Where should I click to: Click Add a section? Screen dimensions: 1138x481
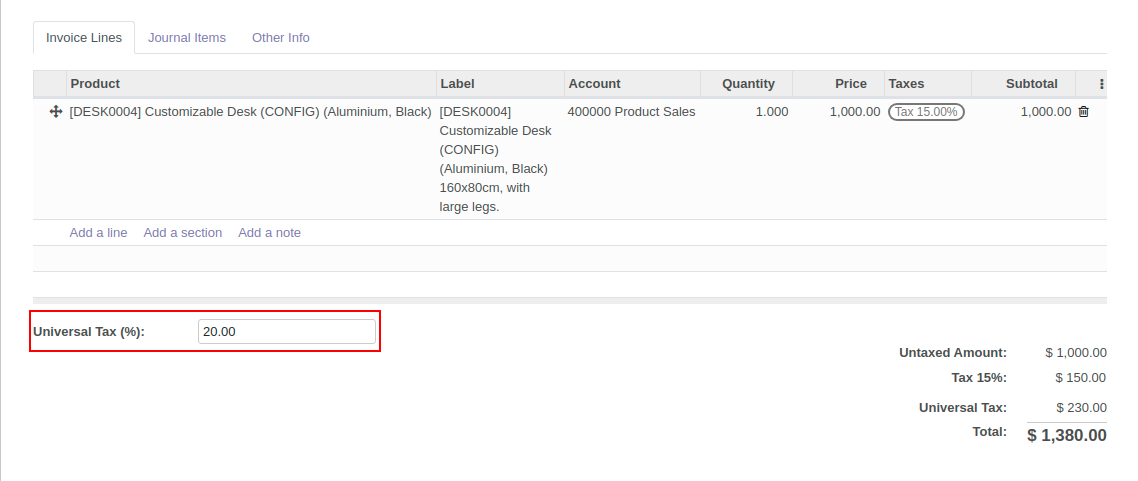click(182, 233)
